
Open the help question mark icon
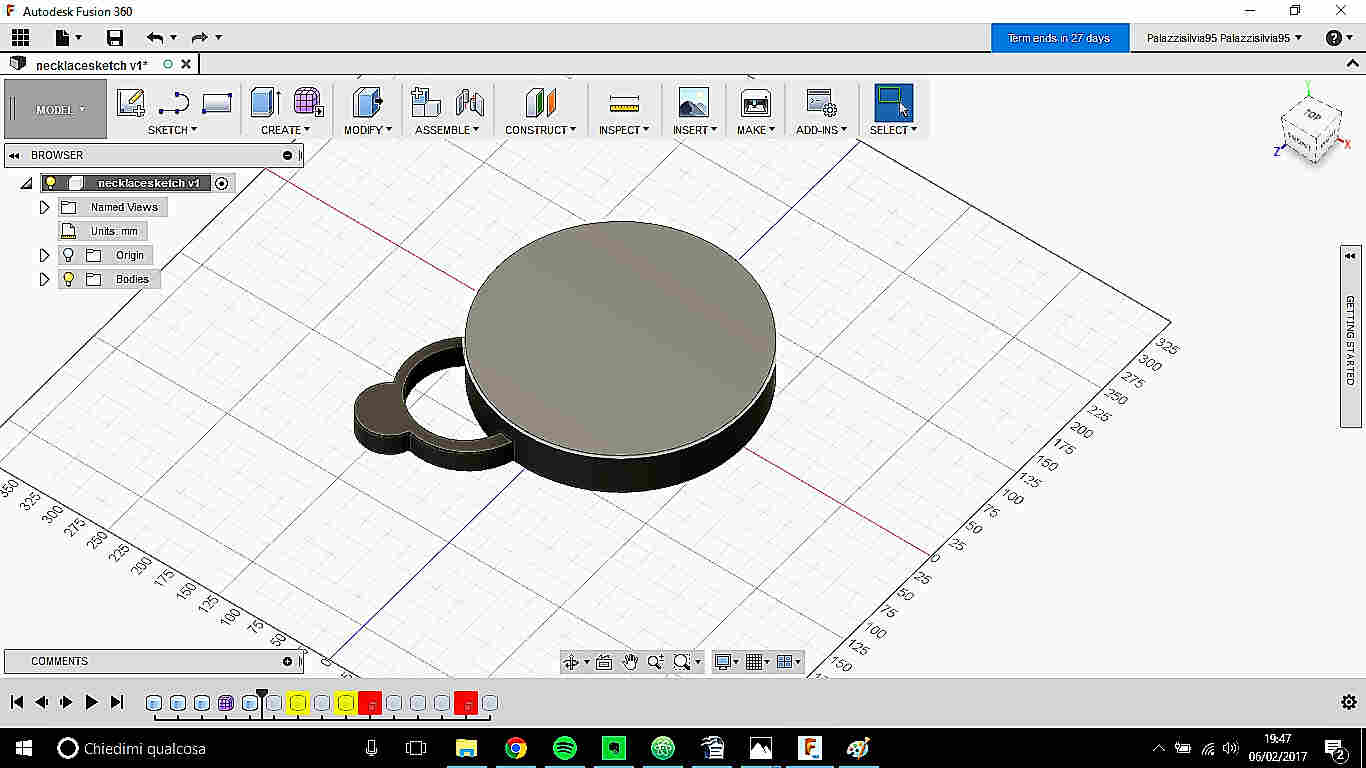click(1333, 38)
